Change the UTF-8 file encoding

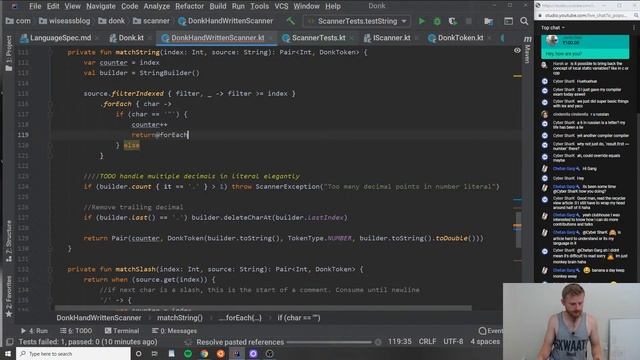pos(453,341)
